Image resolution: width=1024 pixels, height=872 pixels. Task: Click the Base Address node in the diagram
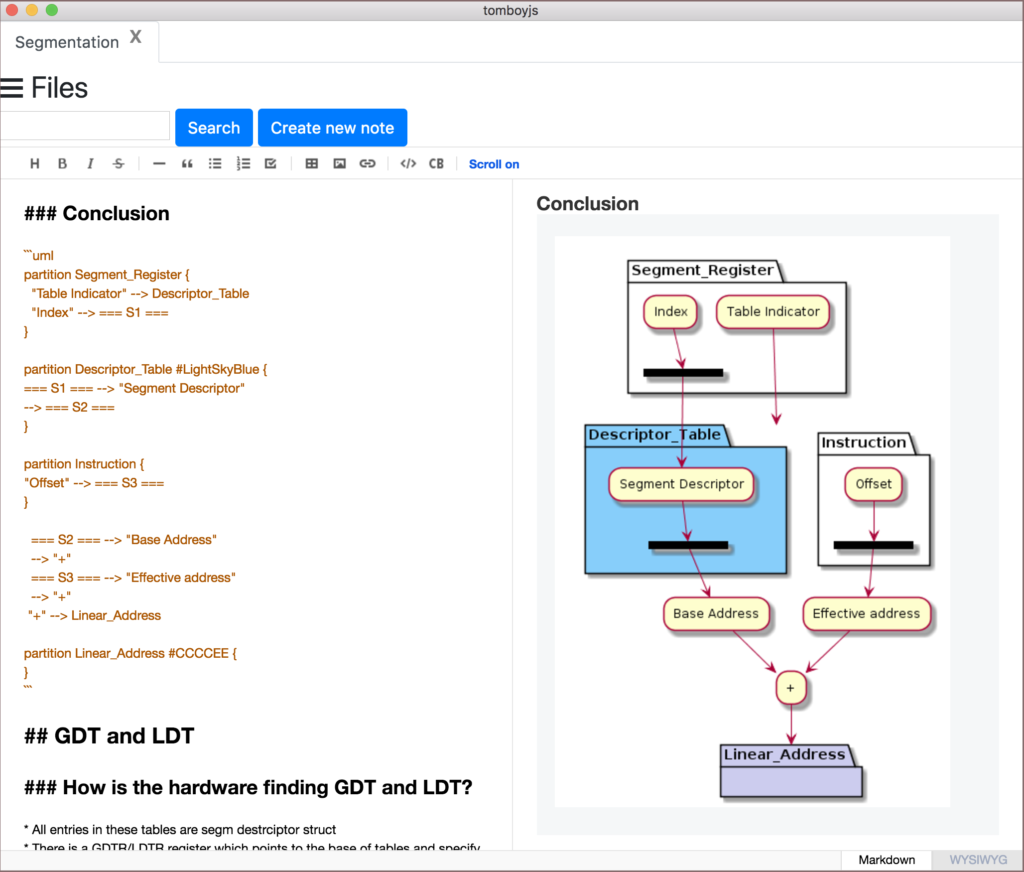coord(716,614)
